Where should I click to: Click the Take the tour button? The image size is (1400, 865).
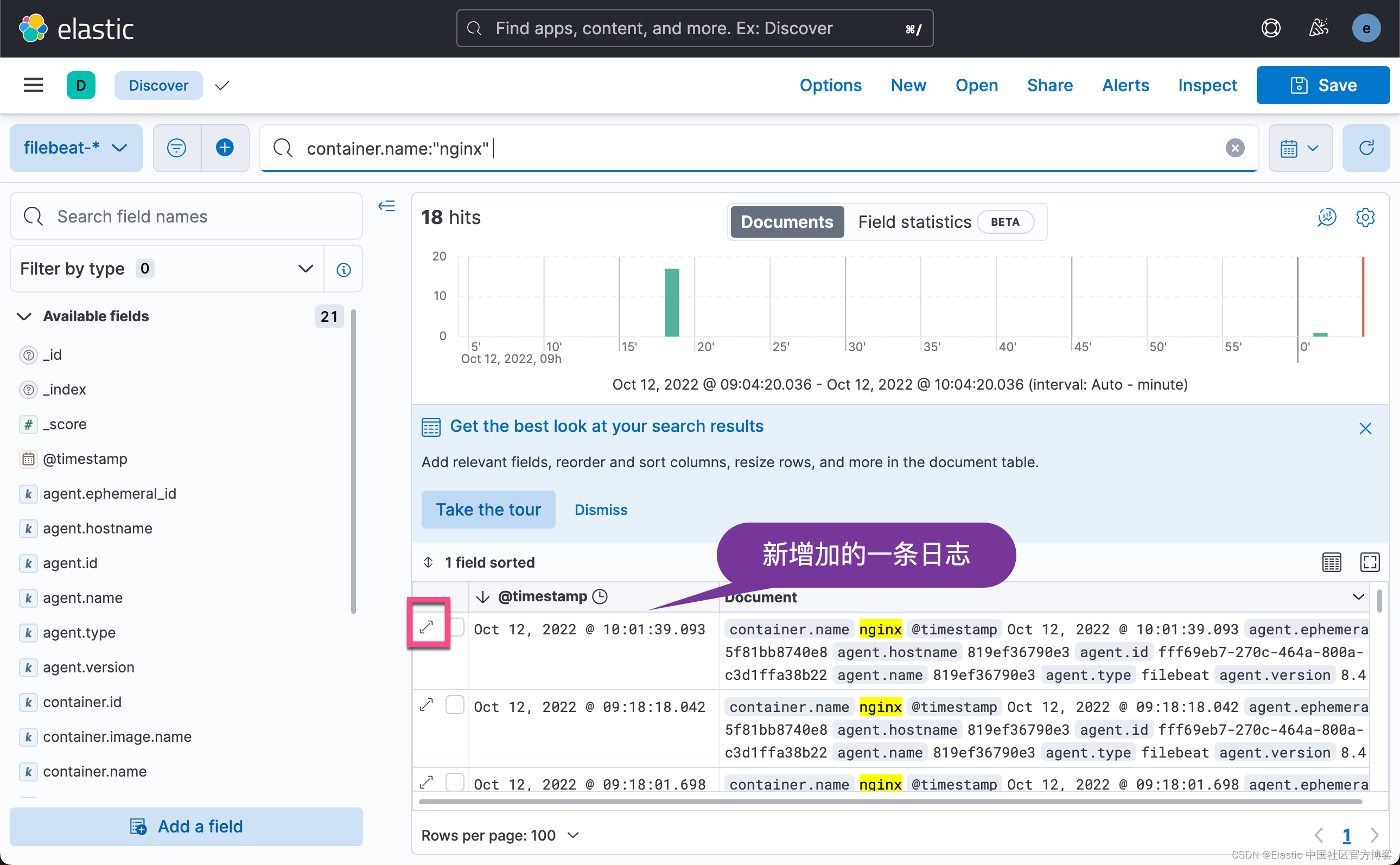coord(488,509)
